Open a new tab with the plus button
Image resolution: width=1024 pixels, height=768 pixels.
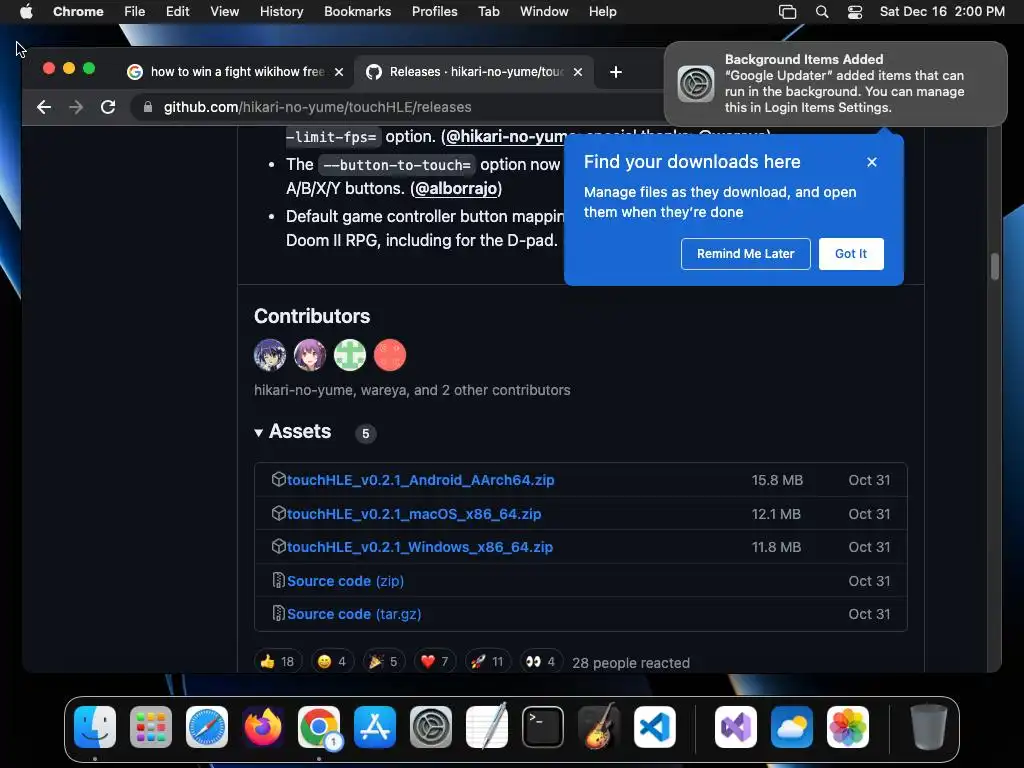[x=616, y=72]
